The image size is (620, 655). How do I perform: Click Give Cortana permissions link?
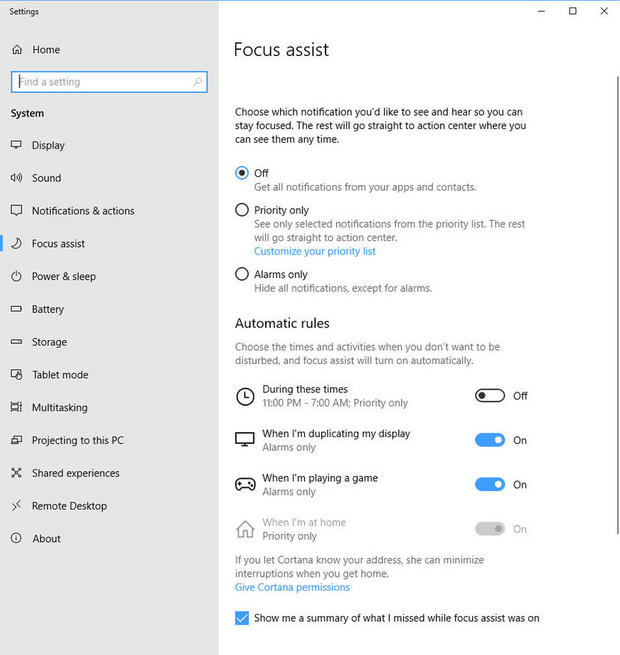[292, 587]
